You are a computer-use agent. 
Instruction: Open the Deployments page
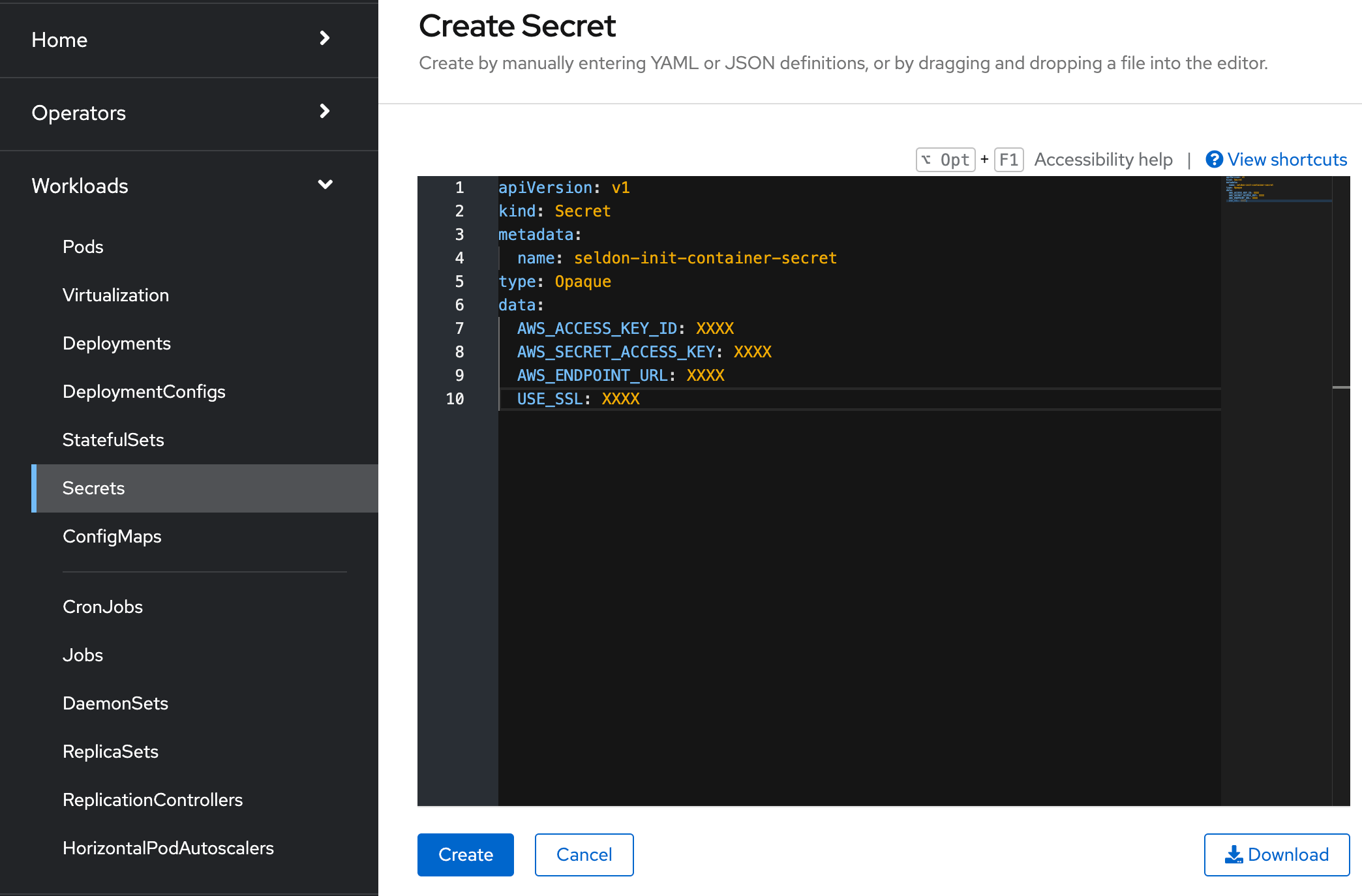117,343
